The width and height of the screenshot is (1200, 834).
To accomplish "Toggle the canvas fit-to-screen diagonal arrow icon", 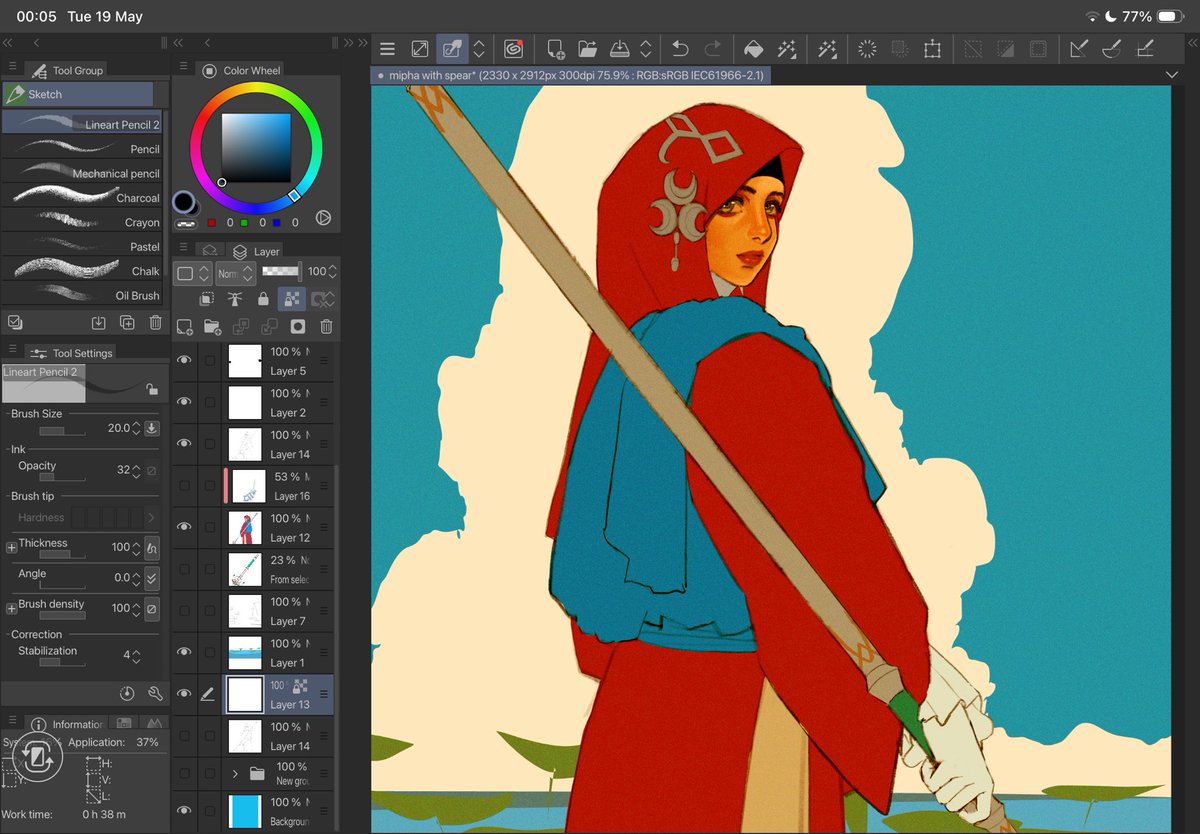I will 420,48.
